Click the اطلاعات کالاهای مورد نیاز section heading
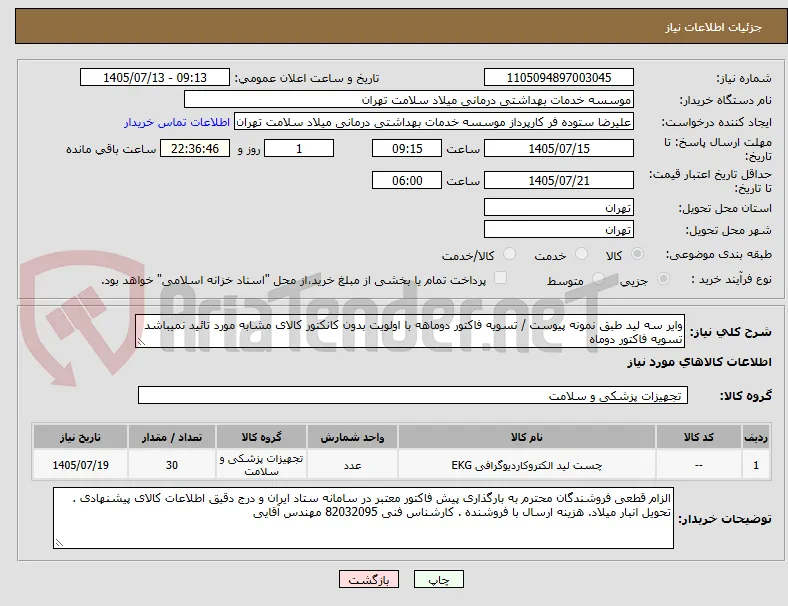Image resolution: width=788 pixels, height=606 pixels. tap(699, 362)
